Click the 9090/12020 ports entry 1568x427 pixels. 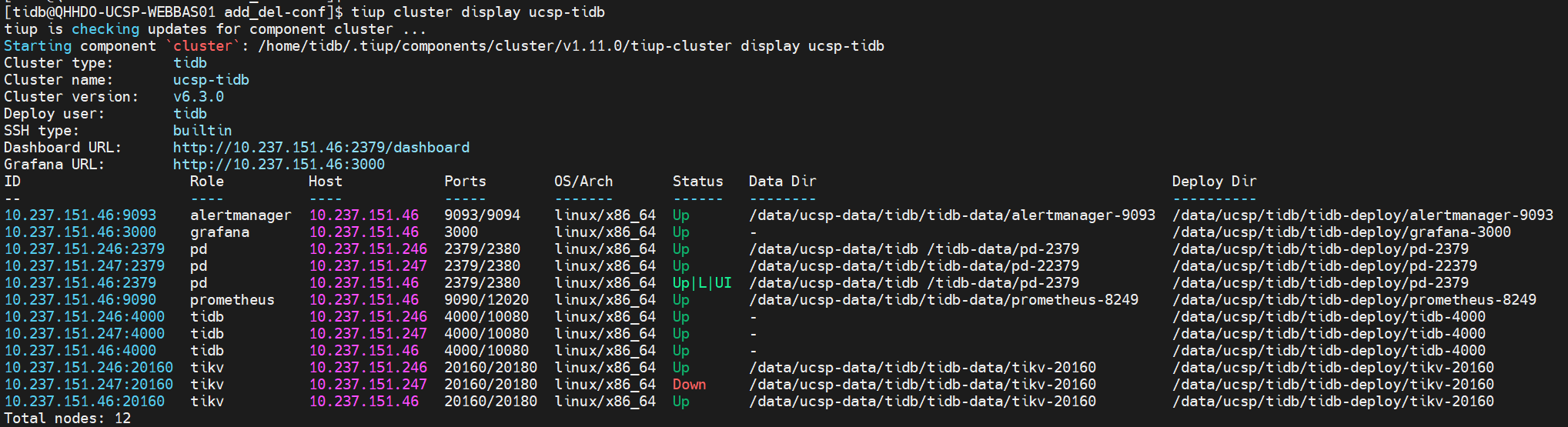click(x=486, y=299)
